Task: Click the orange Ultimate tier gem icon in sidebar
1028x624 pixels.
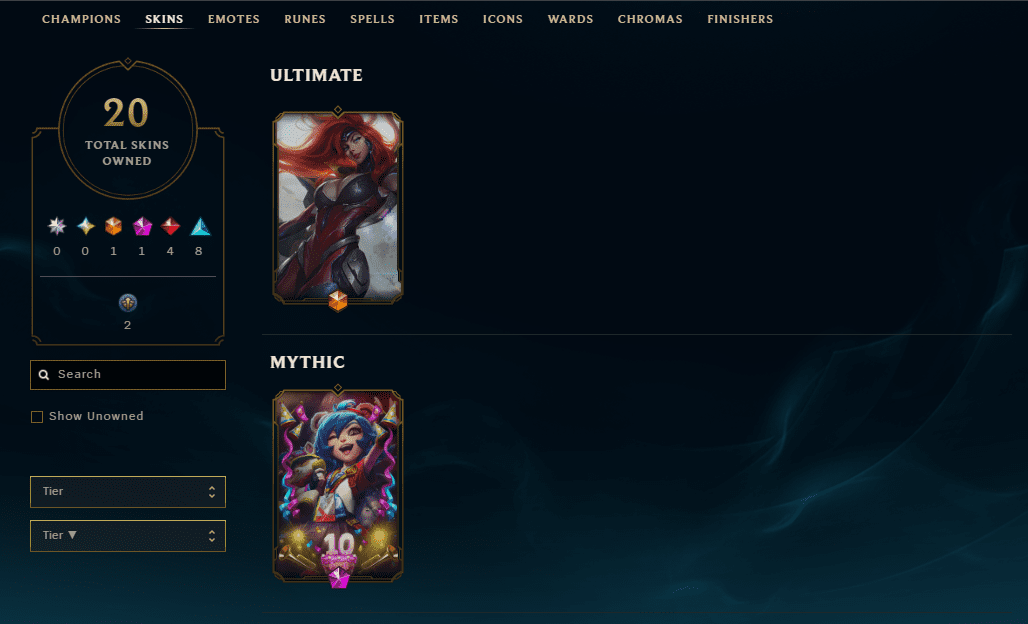Action: 113,226
